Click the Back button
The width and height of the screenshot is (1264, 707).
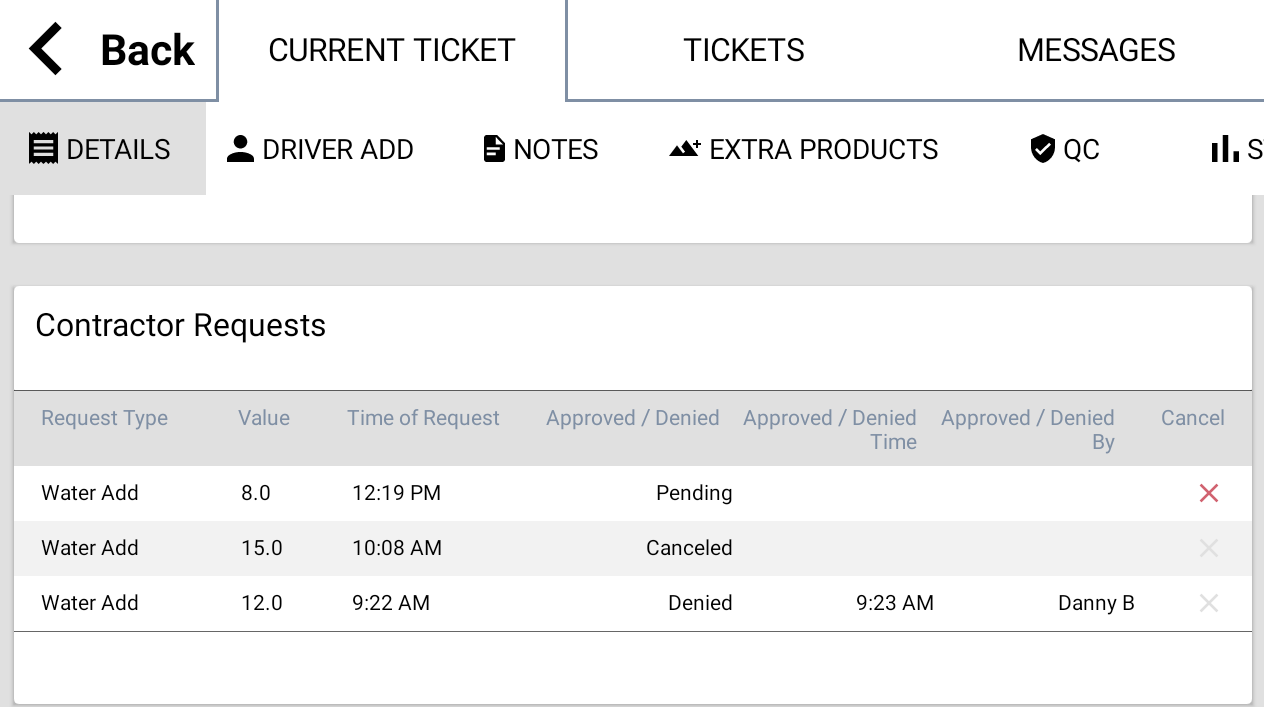146,48
